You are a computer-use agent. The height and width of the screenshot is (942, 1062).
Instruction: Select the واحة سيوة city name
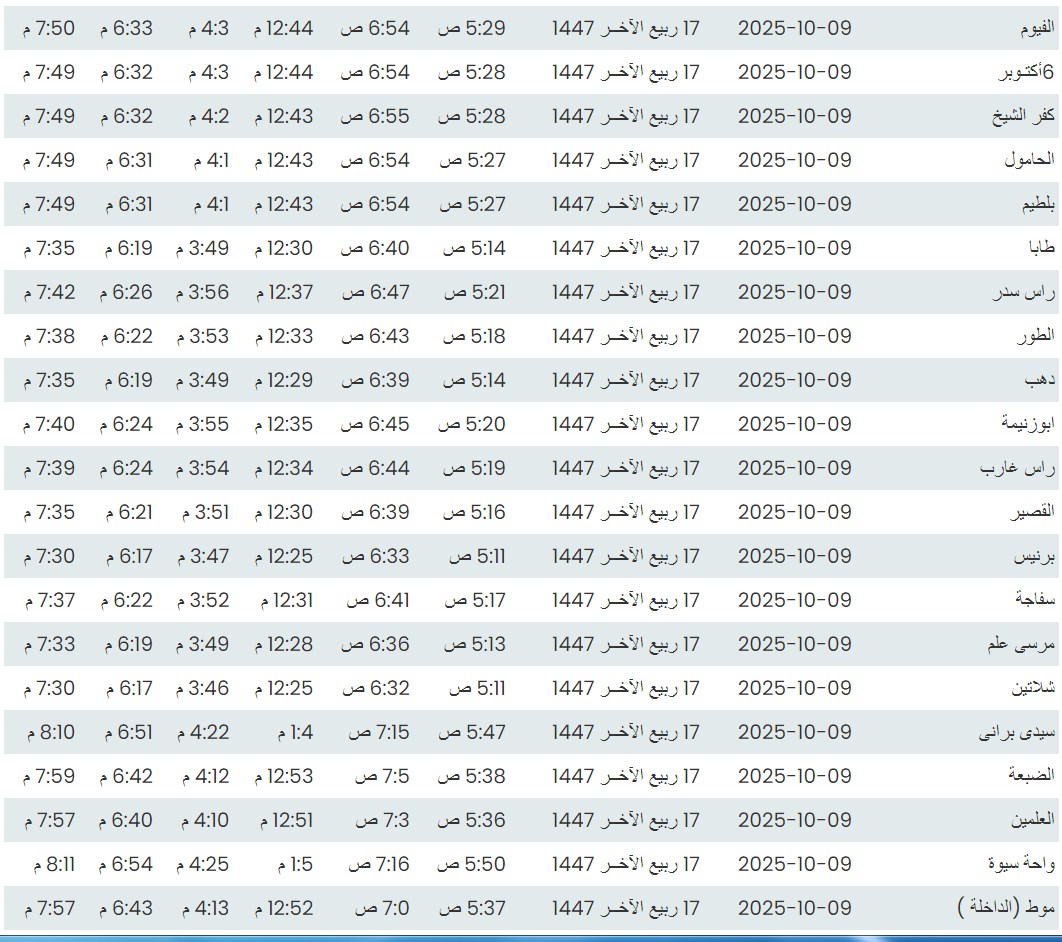tap(1021, 865)
